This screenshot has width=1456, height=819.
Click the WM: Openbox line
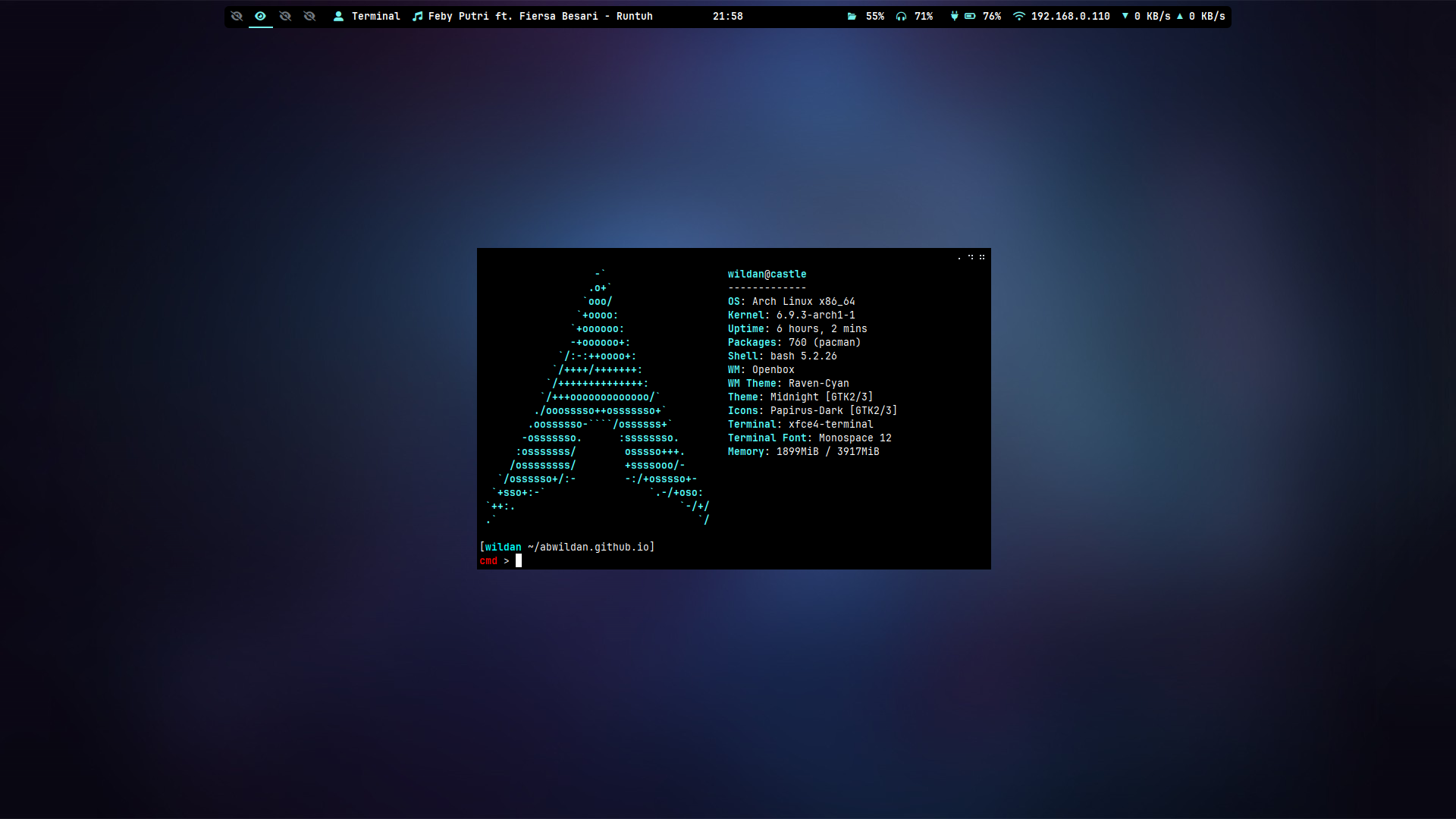761,370
